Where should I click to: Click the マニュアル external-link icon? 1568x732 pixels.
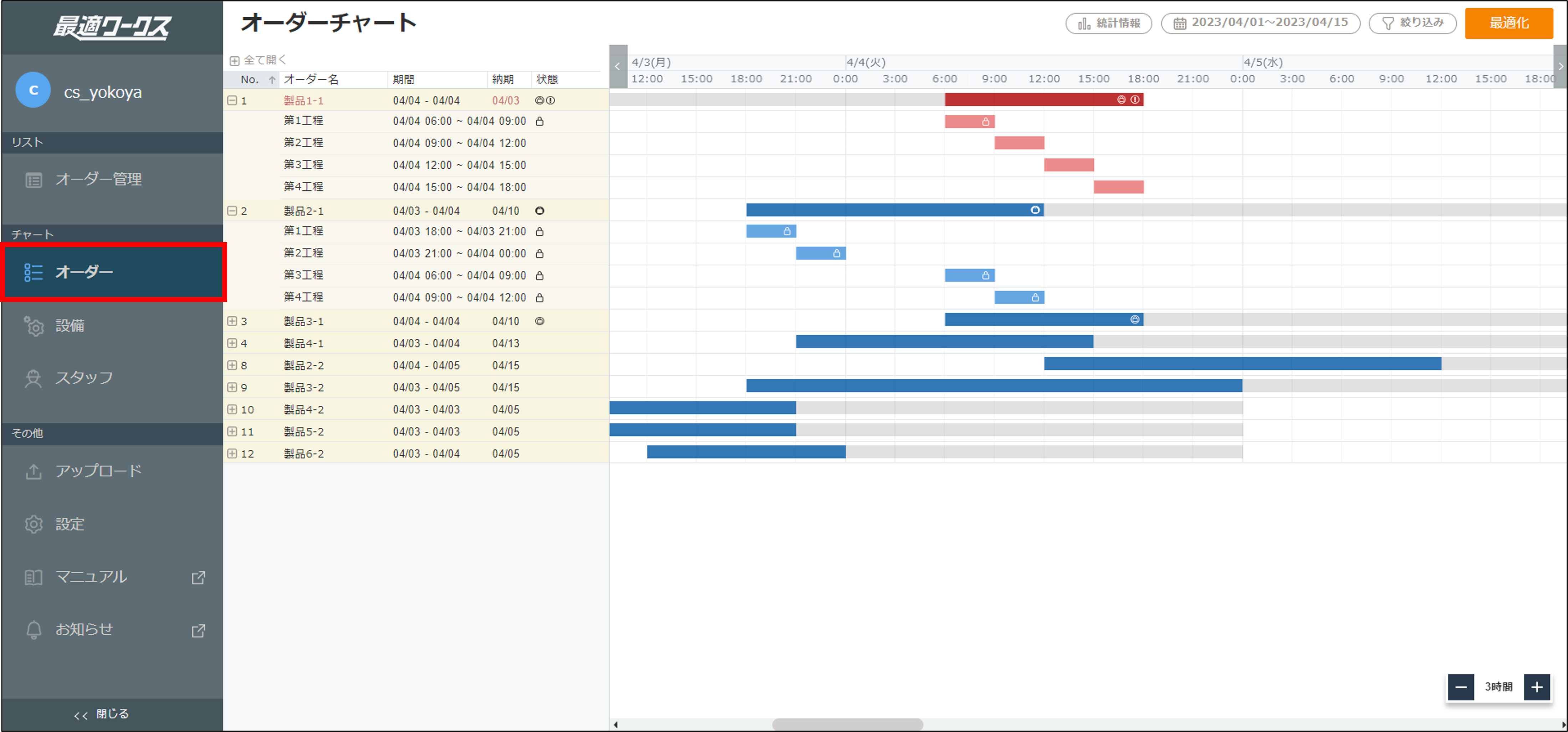[198, 578]
